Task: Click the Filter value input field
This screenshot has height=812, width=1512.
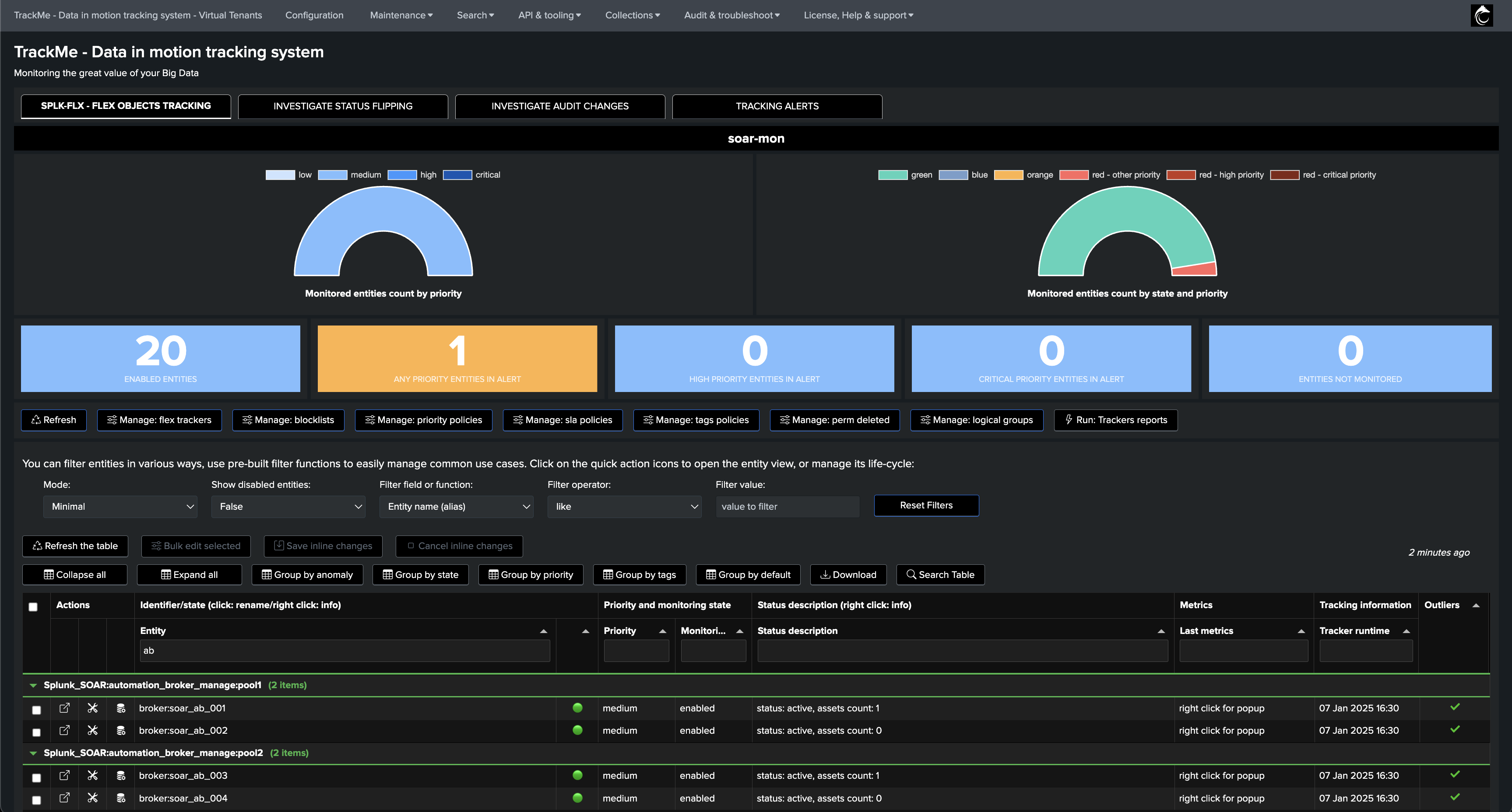Action: 787,506
